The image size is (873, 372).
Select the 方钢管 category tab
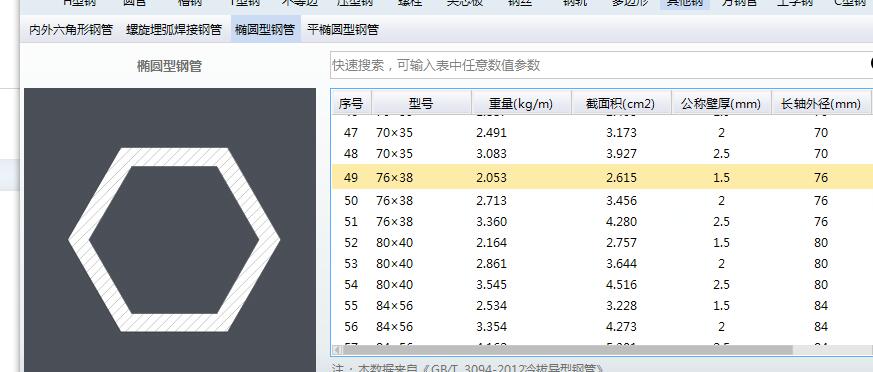tap(739, 3)
